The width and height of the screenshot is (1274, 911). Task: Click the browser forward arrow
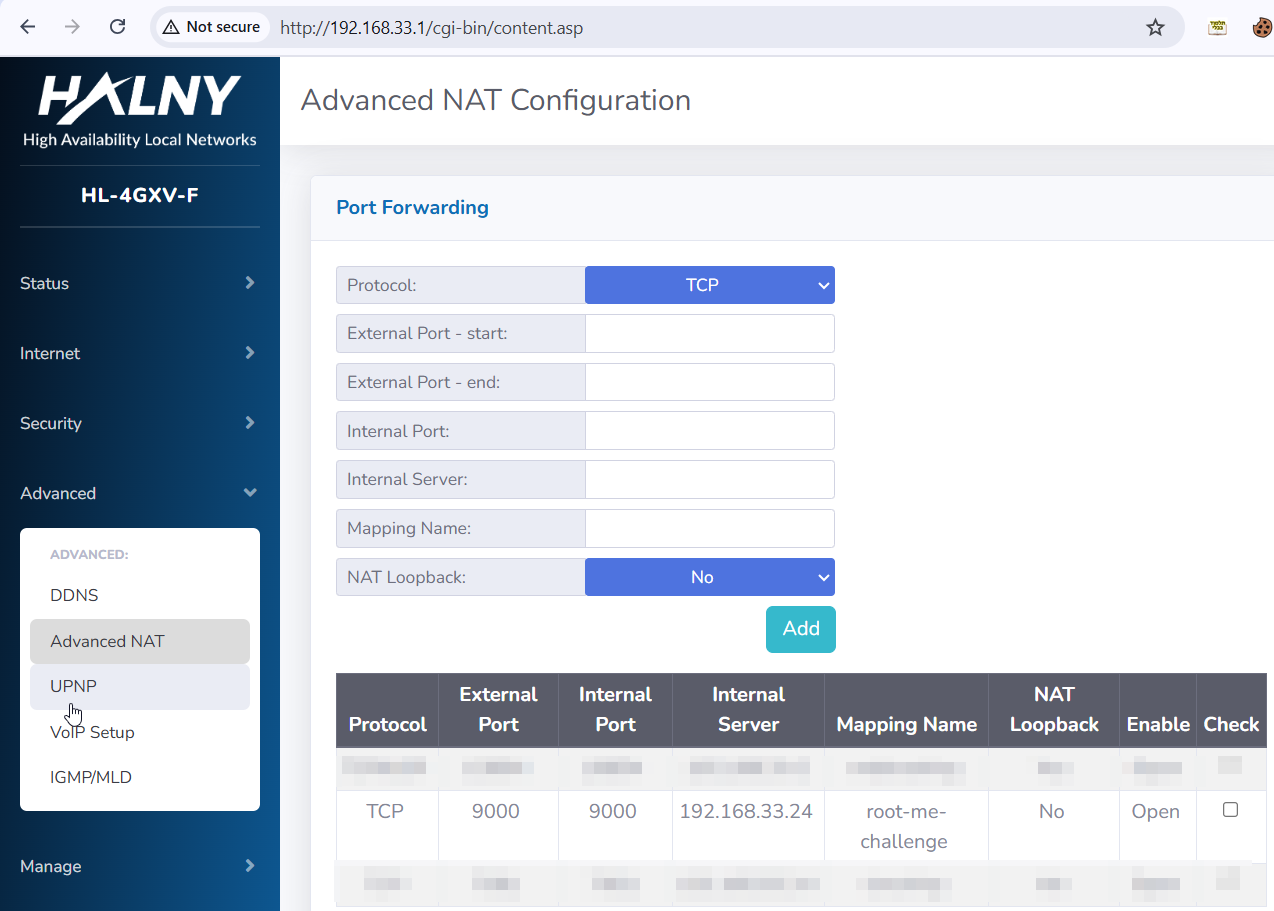point(72,27)
